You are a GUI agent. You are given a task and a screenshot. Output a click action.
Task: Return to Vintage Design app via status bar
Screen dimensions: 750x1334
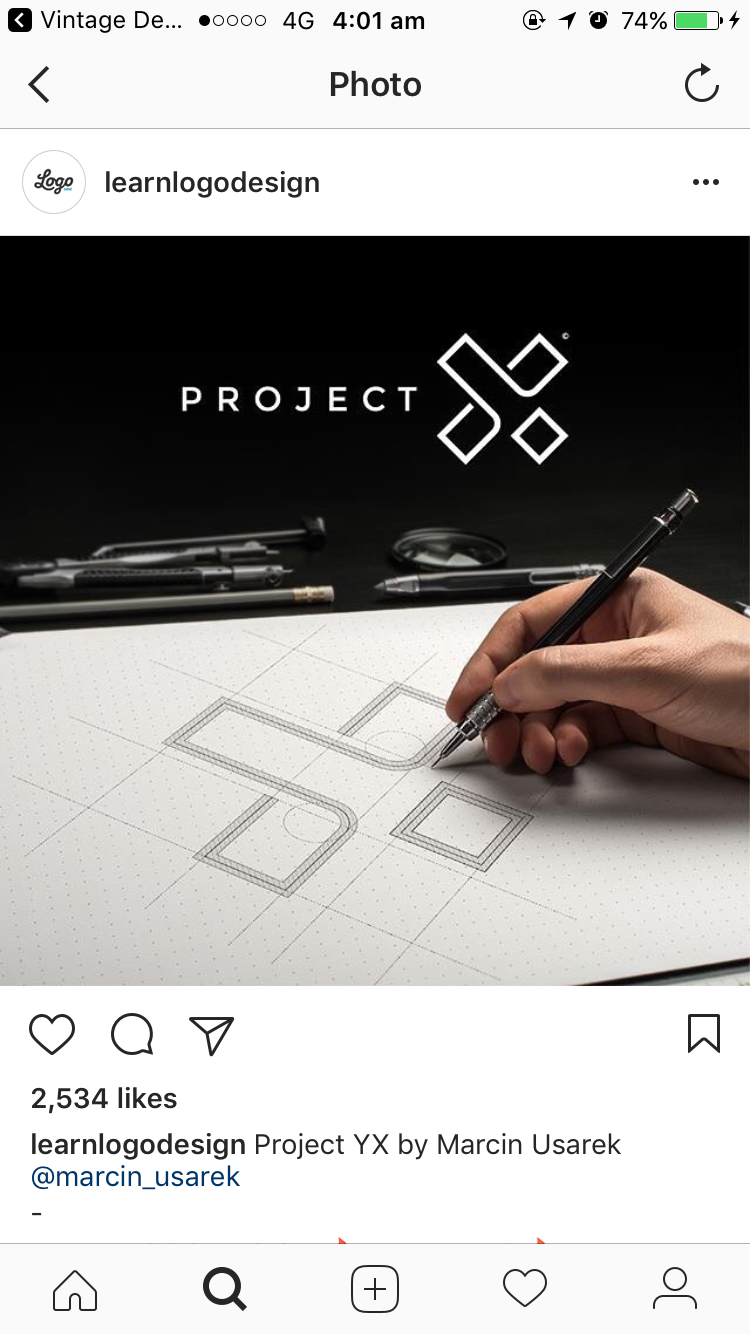click(98, 20)
